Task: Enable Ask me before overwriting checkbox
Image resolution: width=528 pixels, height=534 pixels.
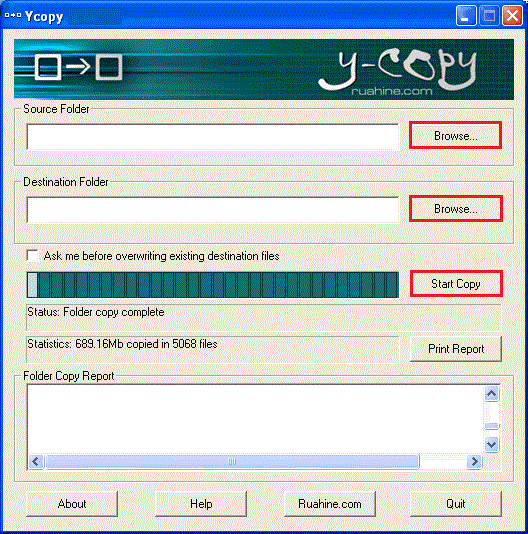Action: [x=32, y=256]
